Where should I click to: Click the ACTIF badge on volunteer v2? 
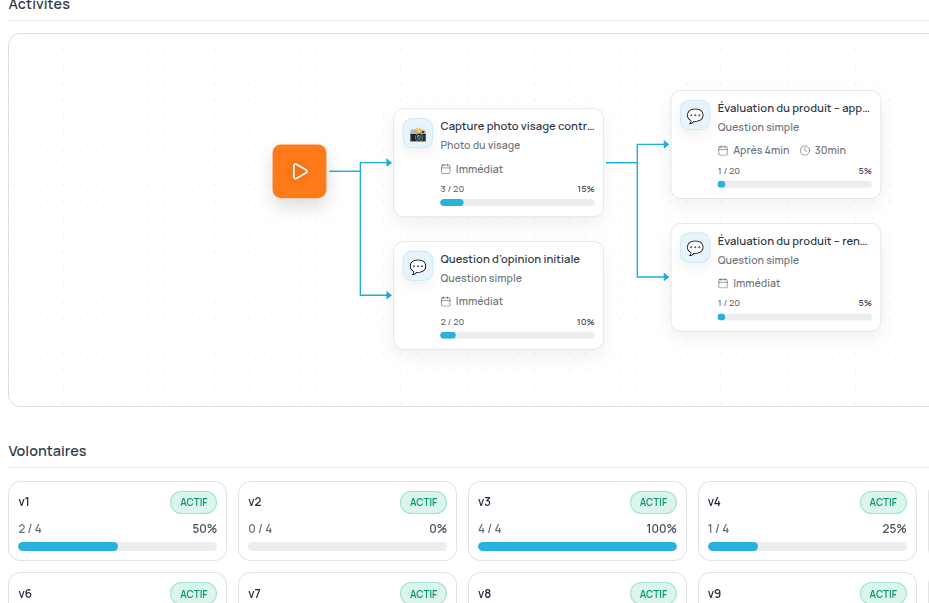tap(423, 502)
